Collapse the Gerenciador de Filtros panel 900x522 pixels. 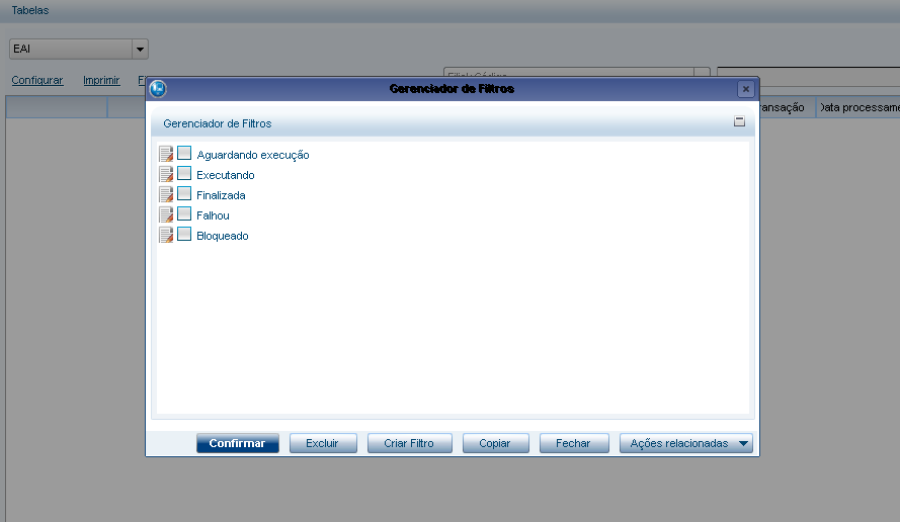click(x=739, y=121)
